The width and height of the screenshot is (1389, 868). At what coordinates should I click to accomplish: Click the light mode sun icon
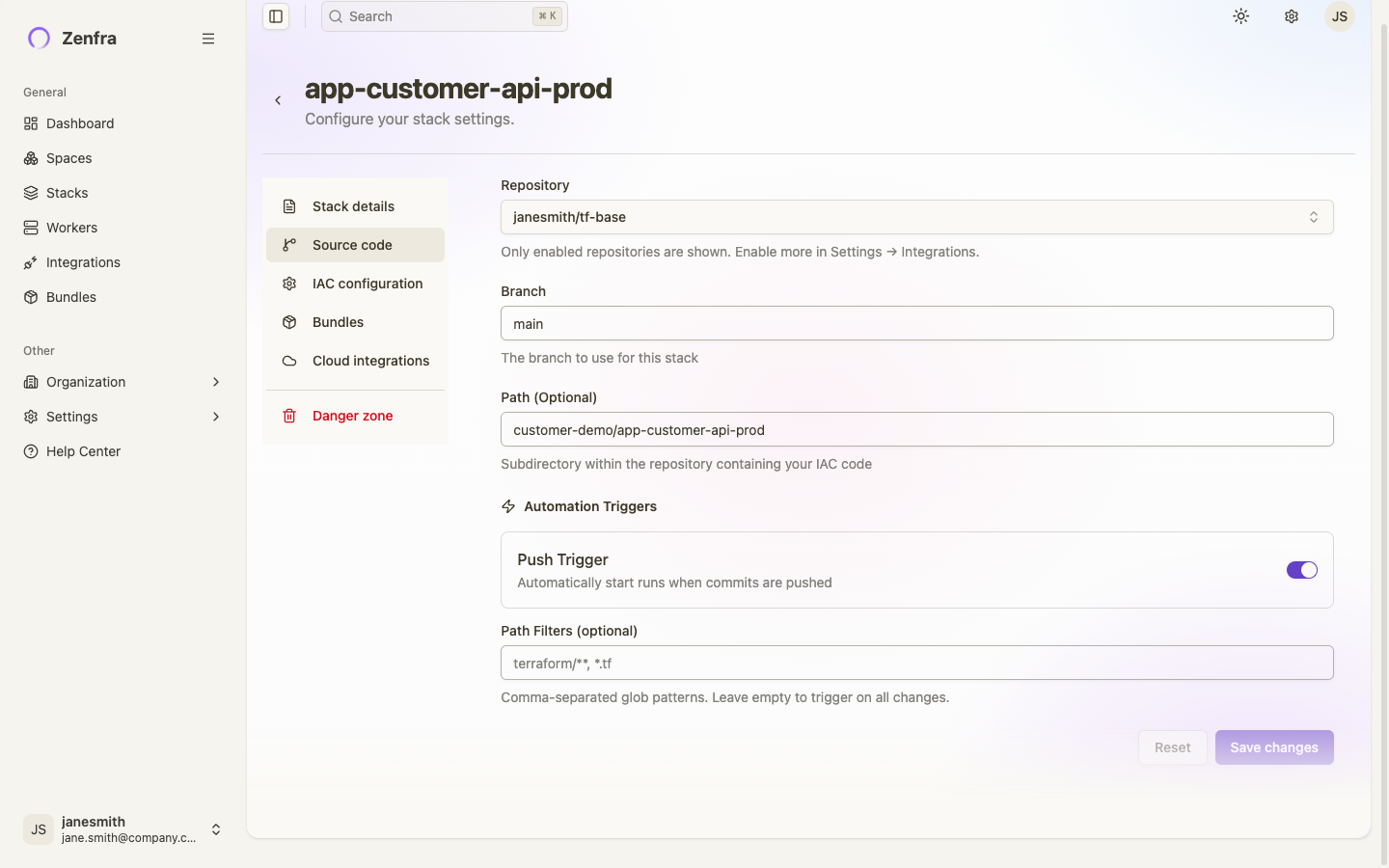coord(1240,16)
